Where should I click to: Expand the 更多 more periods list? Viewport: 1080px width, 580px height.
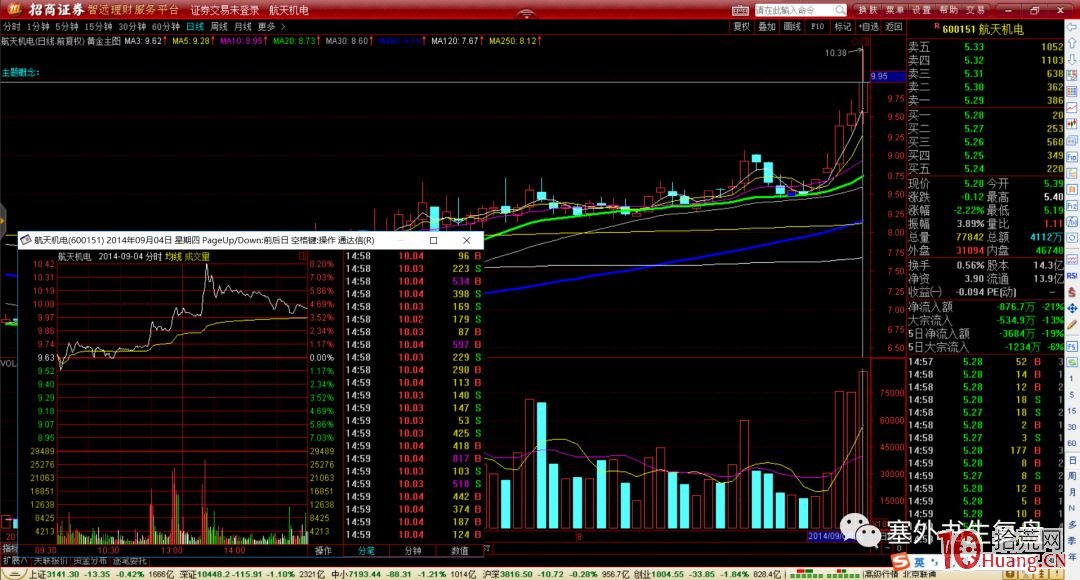271,27
